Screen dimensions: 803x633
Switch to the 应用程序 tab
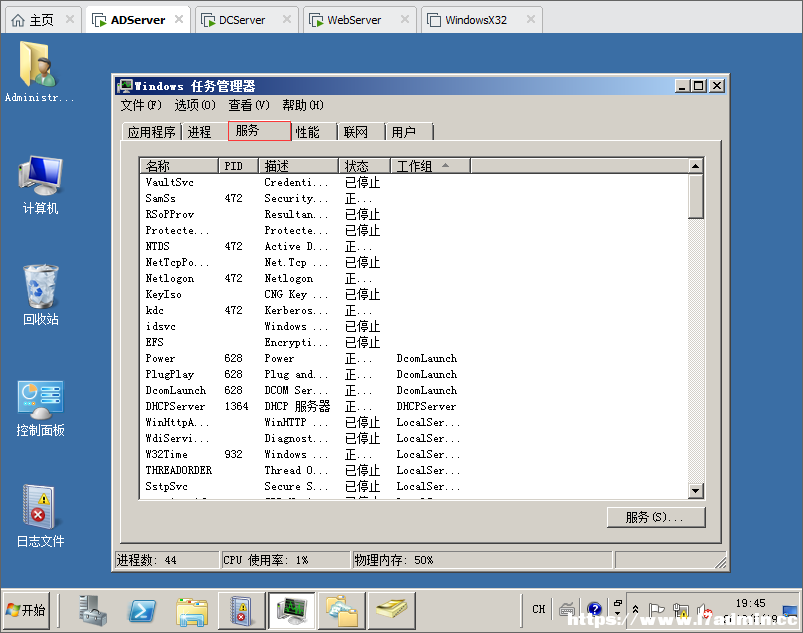pyautogui.click(x=152, y=132)
